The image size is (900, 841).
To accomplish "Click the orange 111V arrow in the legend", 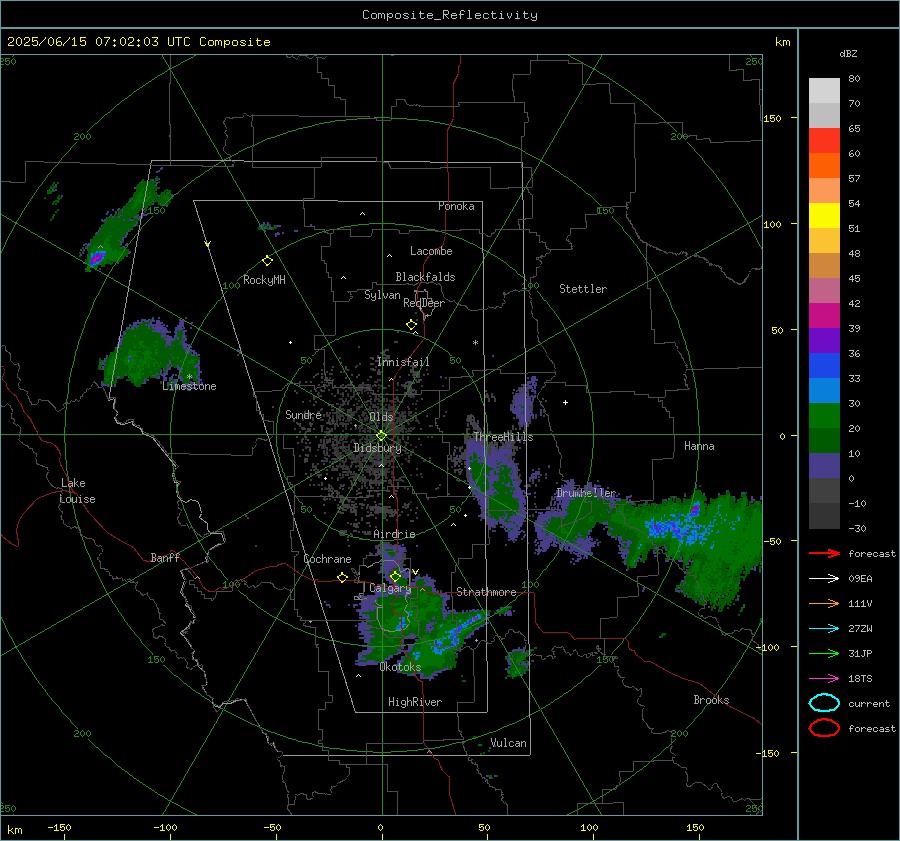I will pyautogui.click(x=824, y=603).
